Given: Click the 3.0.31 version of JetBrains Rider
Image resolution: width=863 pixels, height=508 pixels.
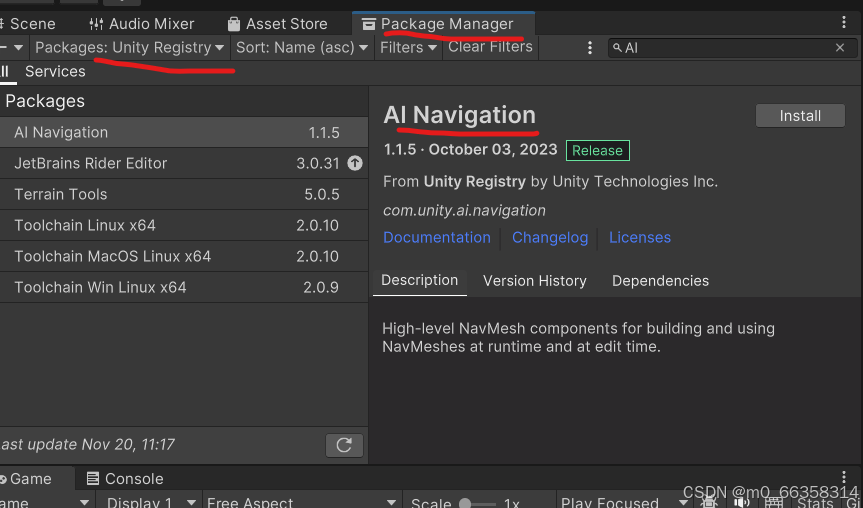Looking at the screenshot, I should (x=318, y=163).
